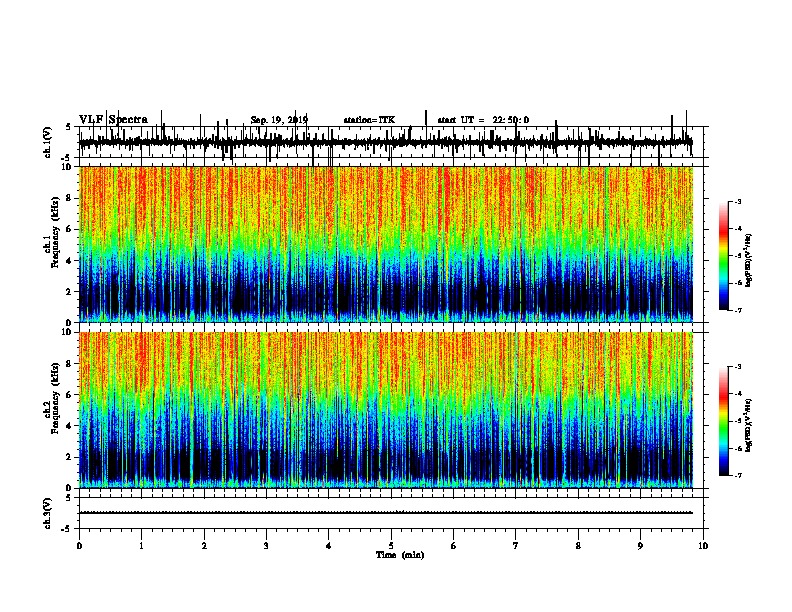Click the "4" kHz tick on ch.1 frequency axis
The width and height of the screenshot is (792, 612).
(x=70, y=261)
